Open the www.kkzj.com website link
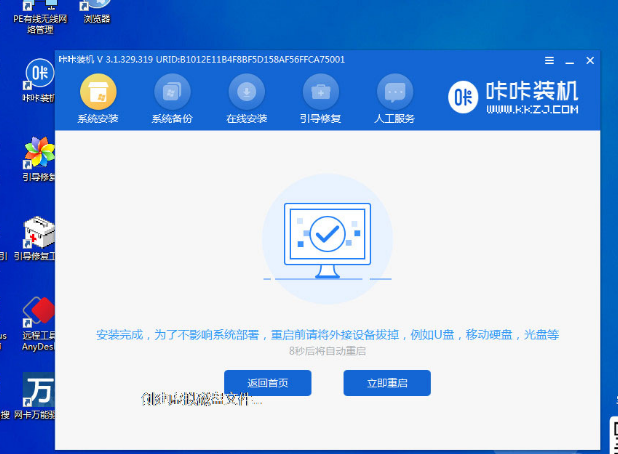The width and height of the screenshot is (618, 454). click(532, 108)
